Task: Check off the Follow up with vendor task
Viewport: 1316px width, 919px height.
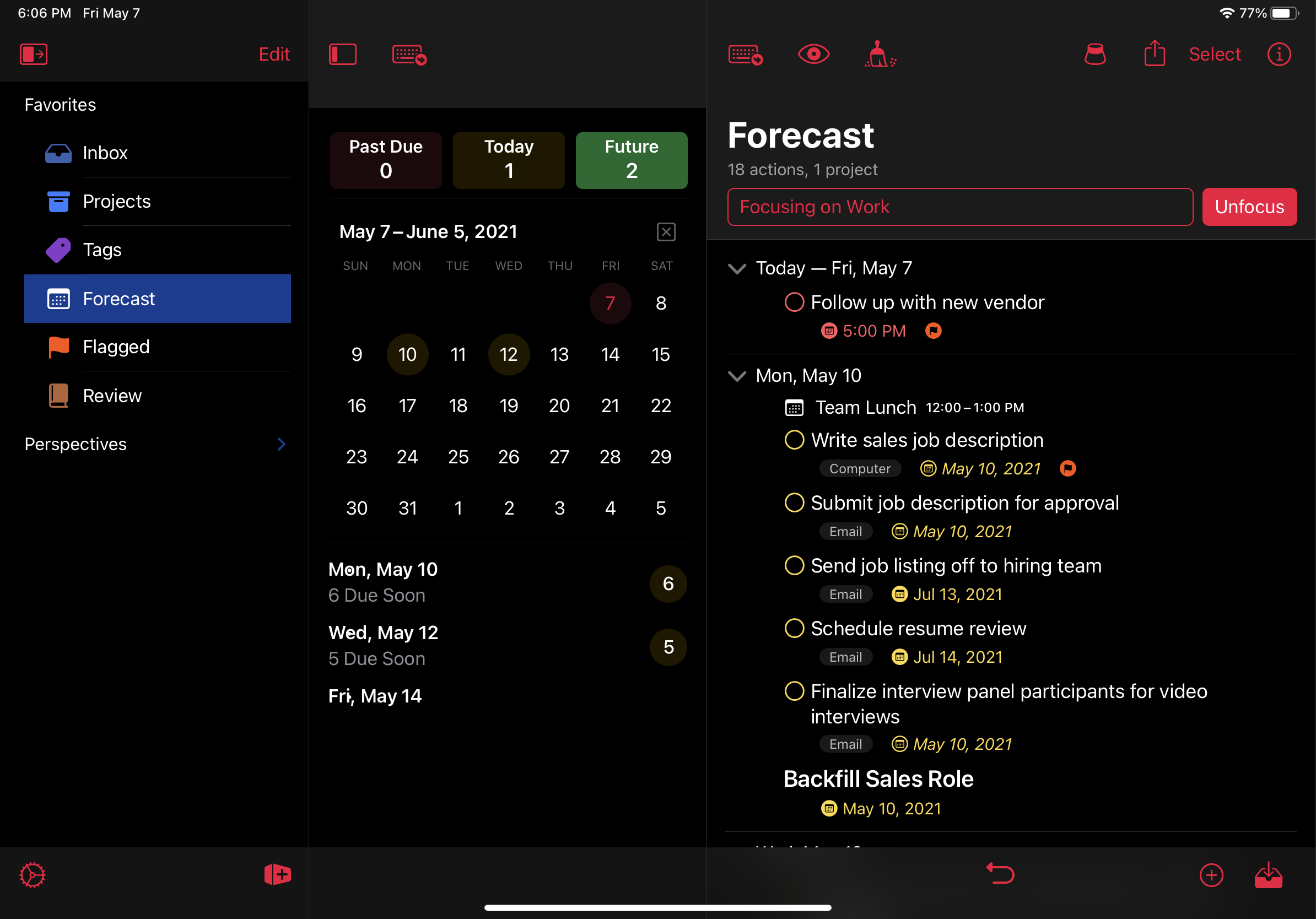Action: [x=797, y=303]
